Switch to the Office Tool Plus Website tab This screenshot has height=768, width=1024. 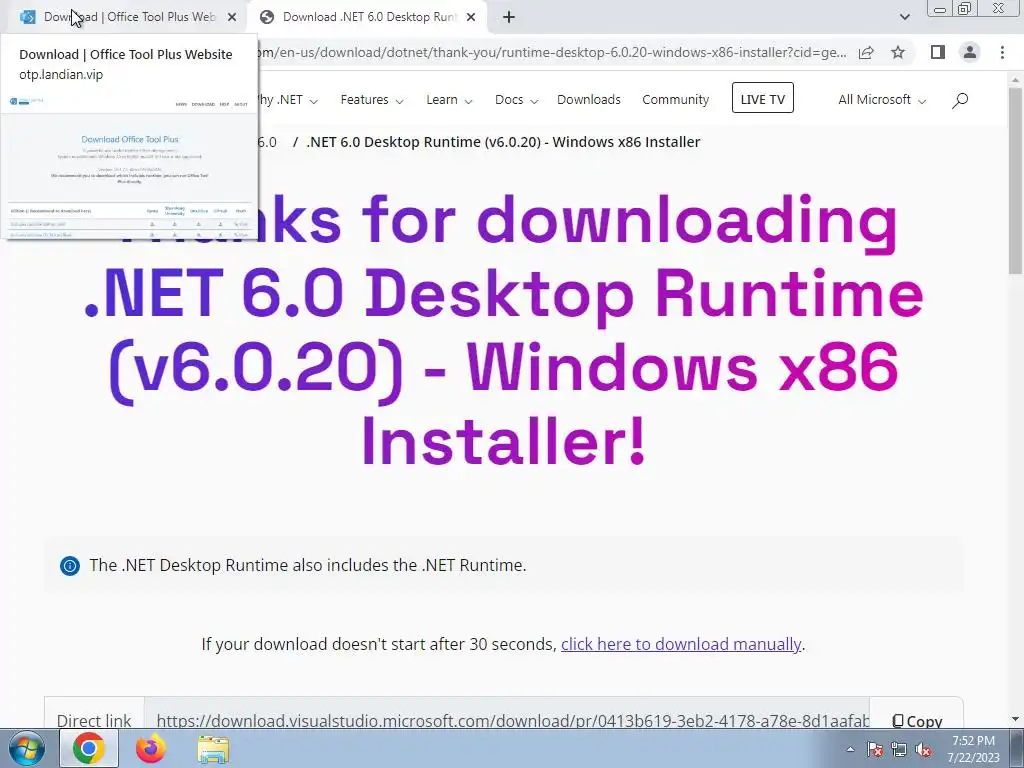(129, 17)
